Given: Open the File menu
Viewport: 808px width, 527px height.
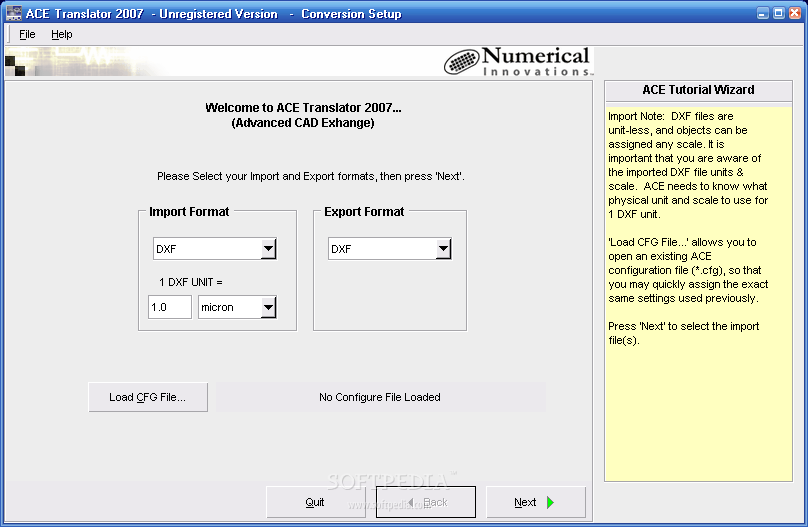Looking at the screenshot, I should [27, 35].
